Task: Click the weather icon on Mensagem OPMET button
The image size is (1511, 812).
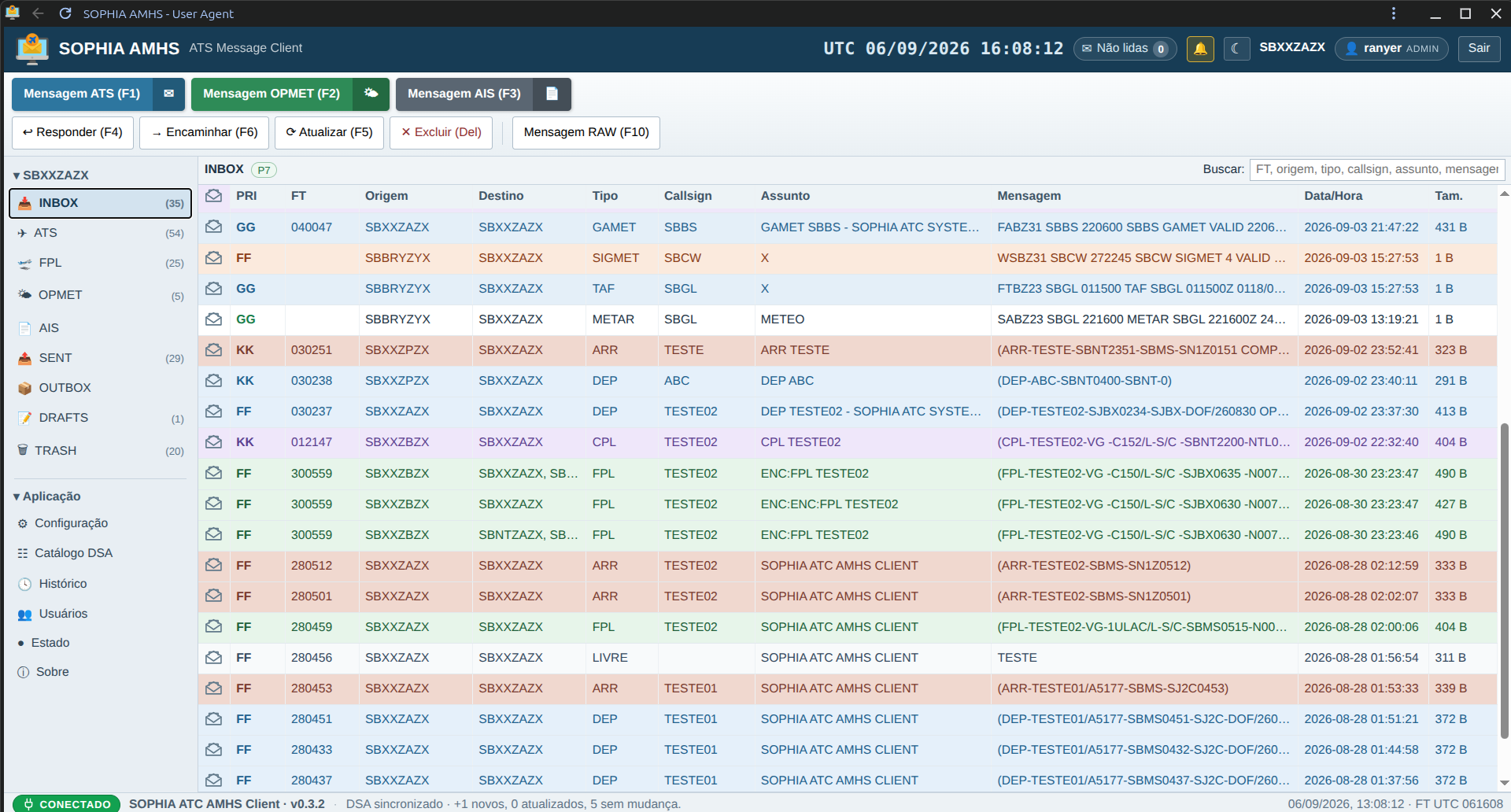Action: point(371,94)
